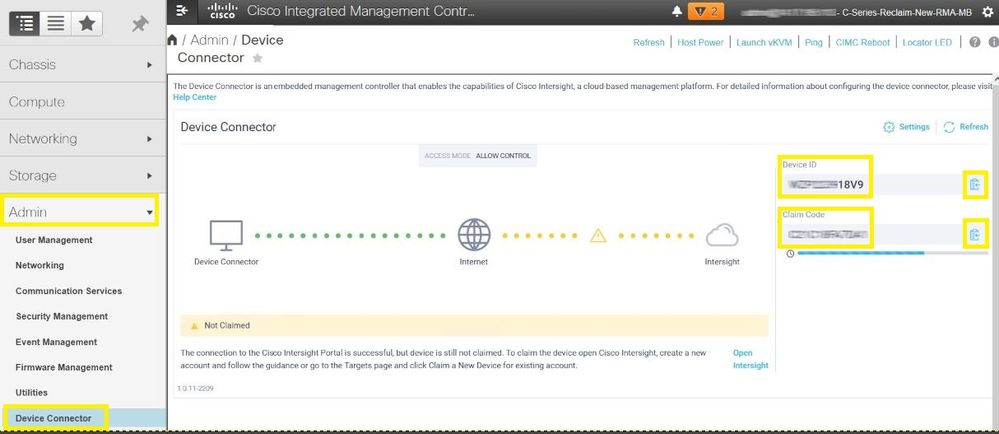999x434 pixels.
Task: Click the Refresh link in top toolbar
Action: (649, 43)
